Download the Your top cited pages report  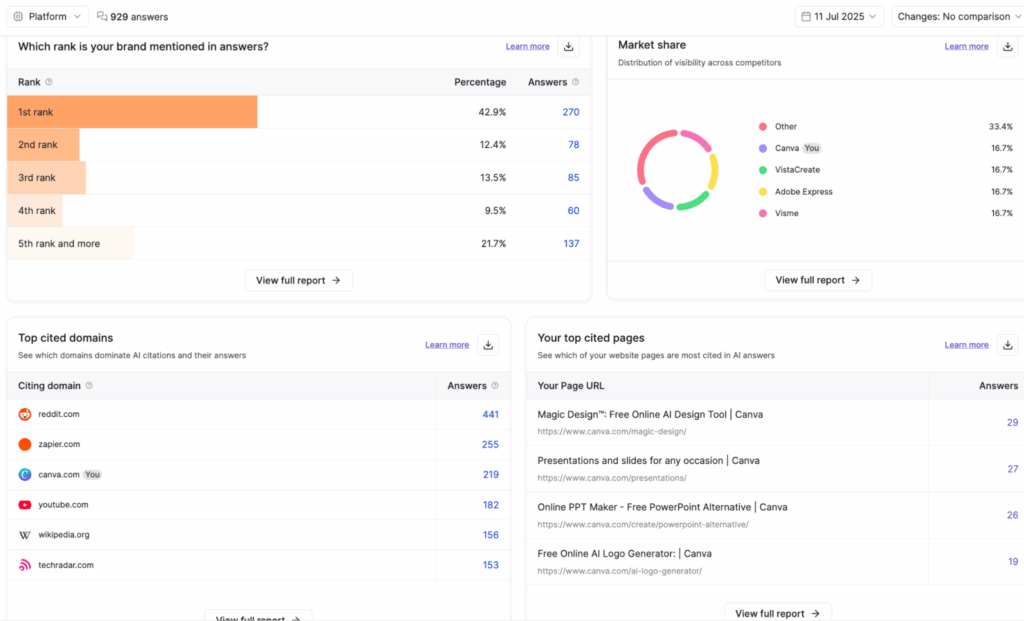pos(1008,345)
